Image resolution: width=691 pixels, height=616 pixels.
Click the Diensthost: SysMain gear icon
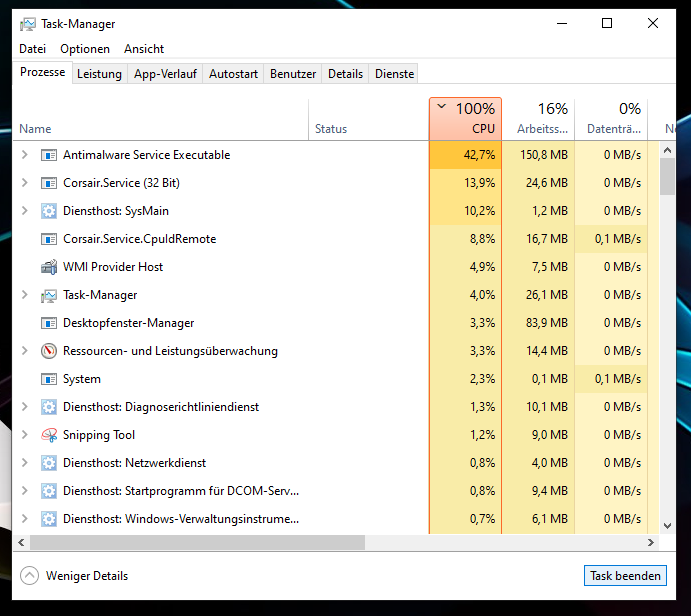(48, 211)
